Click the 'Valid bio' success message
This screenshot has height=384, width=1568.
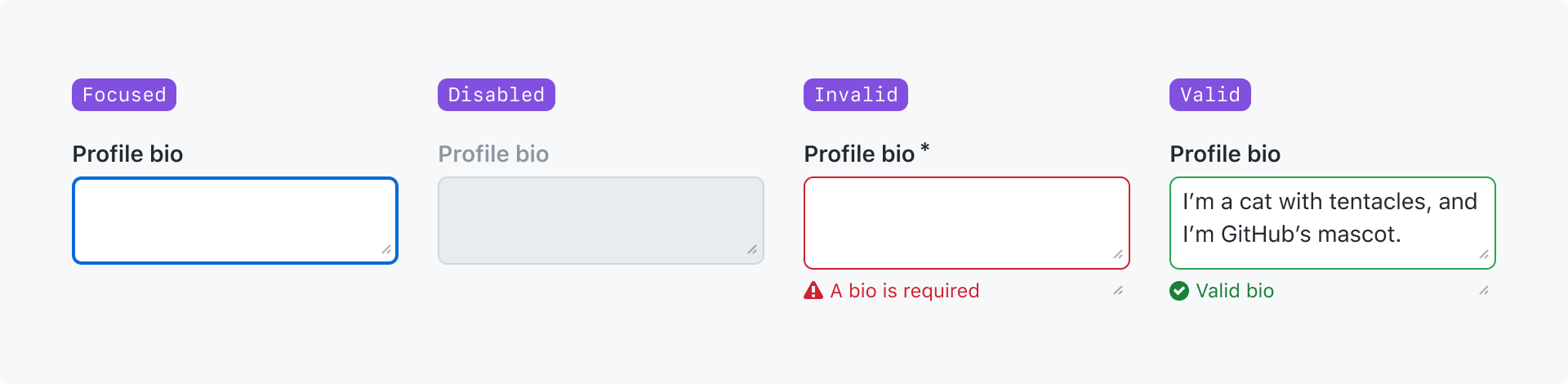(x=1235, y=291)
